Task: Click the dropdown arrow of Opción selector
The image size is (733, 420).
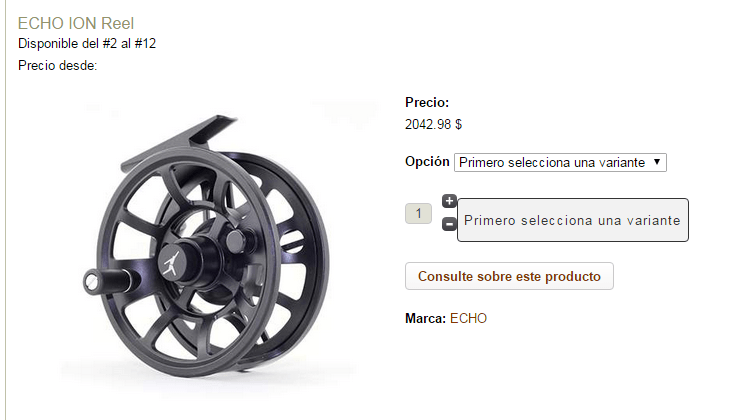Action: click(657, 162)
